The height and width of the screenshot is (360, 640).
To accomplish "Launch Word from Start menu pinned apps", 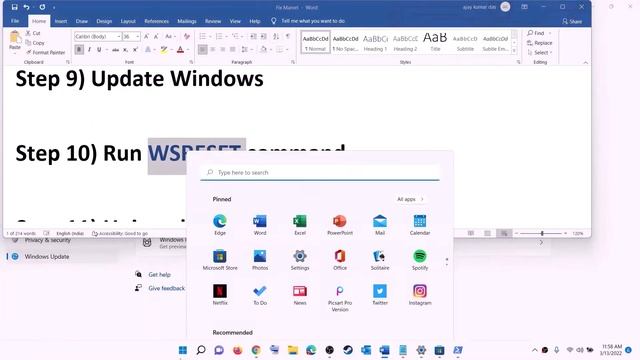I will click(x=260, y=224).
